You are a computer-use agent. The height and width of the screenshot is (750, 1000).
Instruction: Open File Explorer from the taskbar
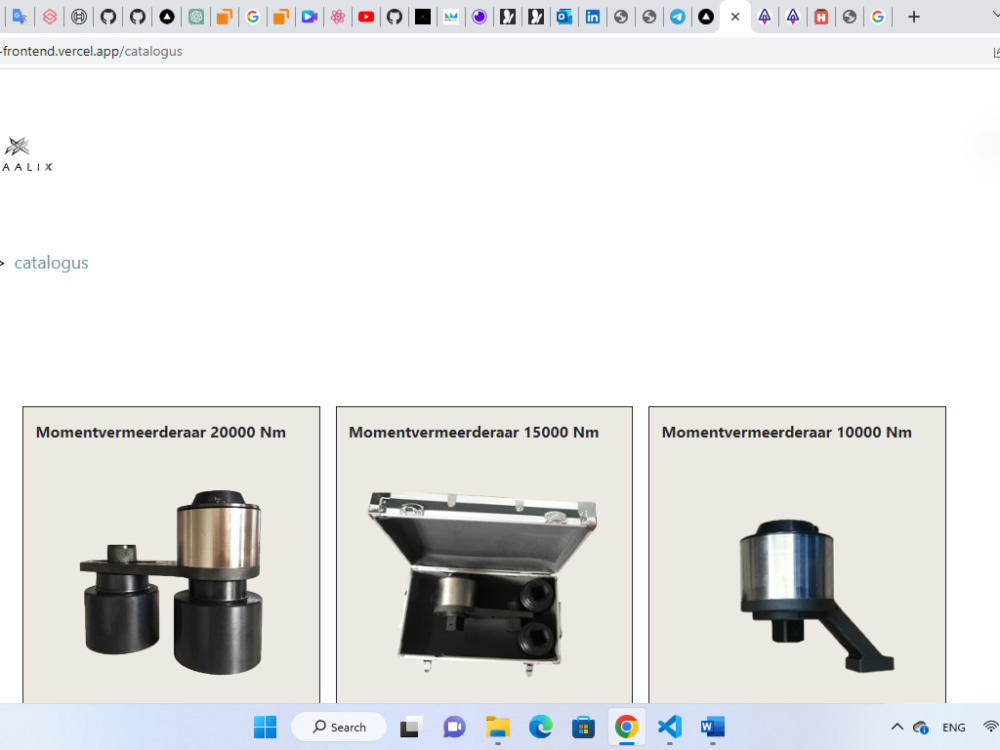(497, 727)
